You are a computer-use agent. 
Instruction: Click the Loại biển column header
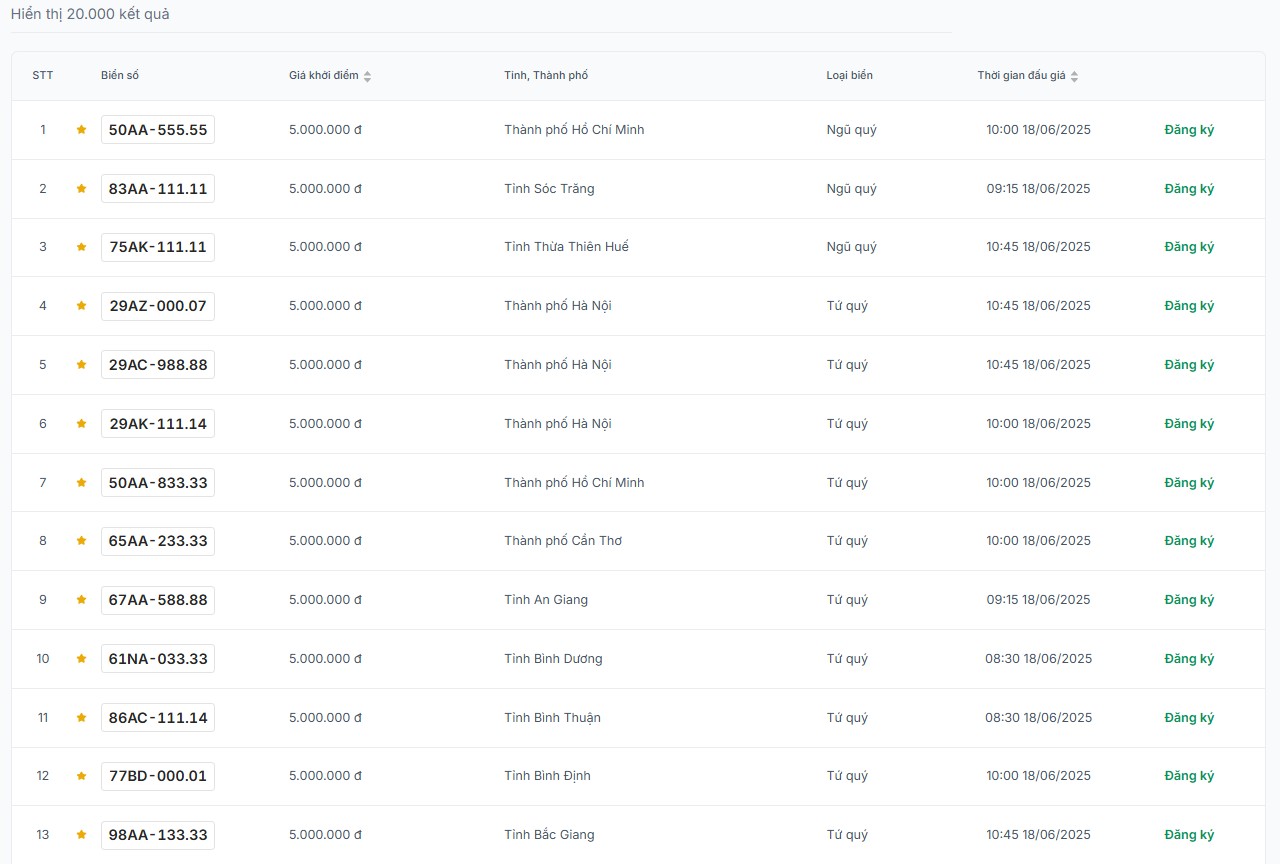point(849,76)
